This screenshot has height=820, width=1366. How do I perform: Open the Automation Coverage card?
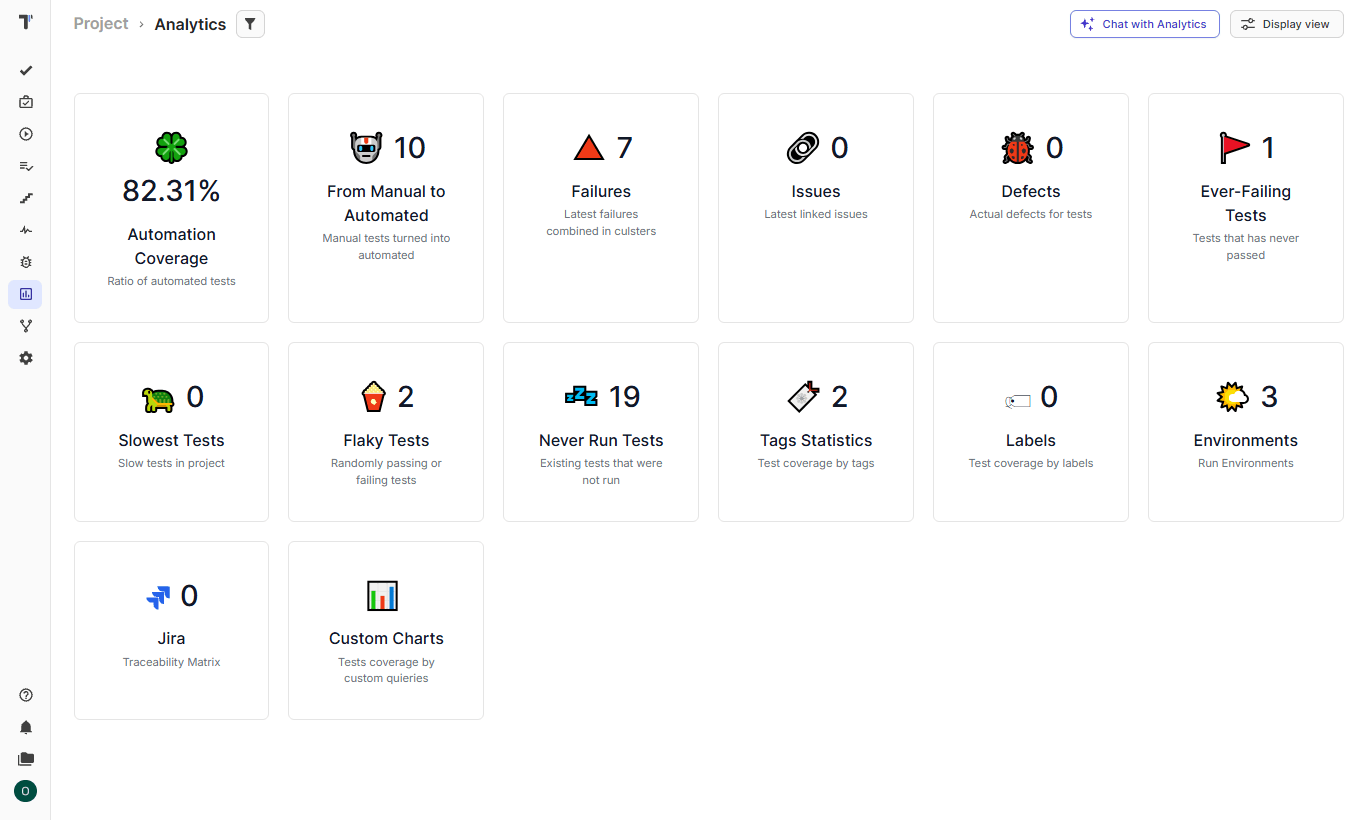tap(171, 208)
